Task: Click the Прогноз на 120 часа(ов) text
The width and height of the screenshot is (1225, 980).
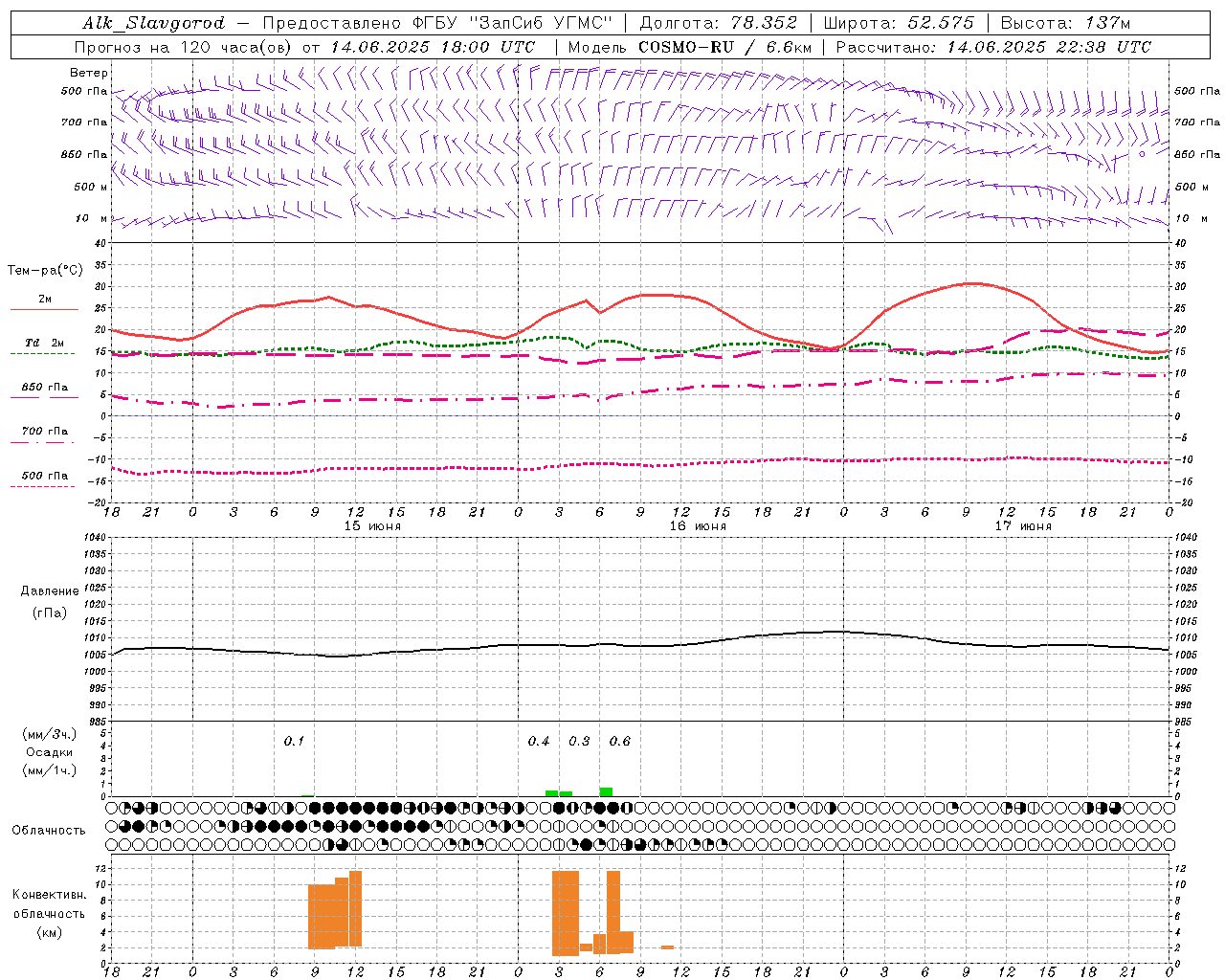Action: tap(184, 47)
